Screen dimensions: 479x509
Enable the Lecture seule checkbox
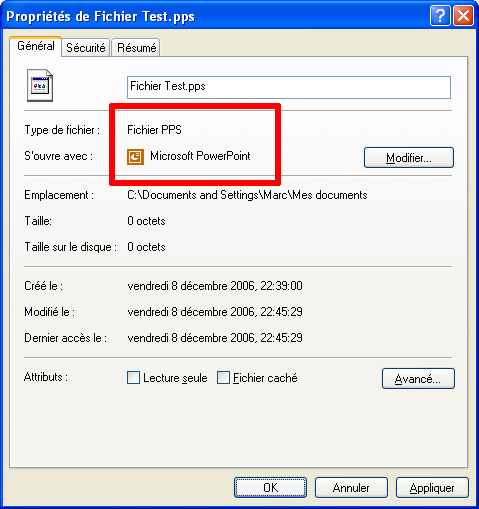pos(133,378)
